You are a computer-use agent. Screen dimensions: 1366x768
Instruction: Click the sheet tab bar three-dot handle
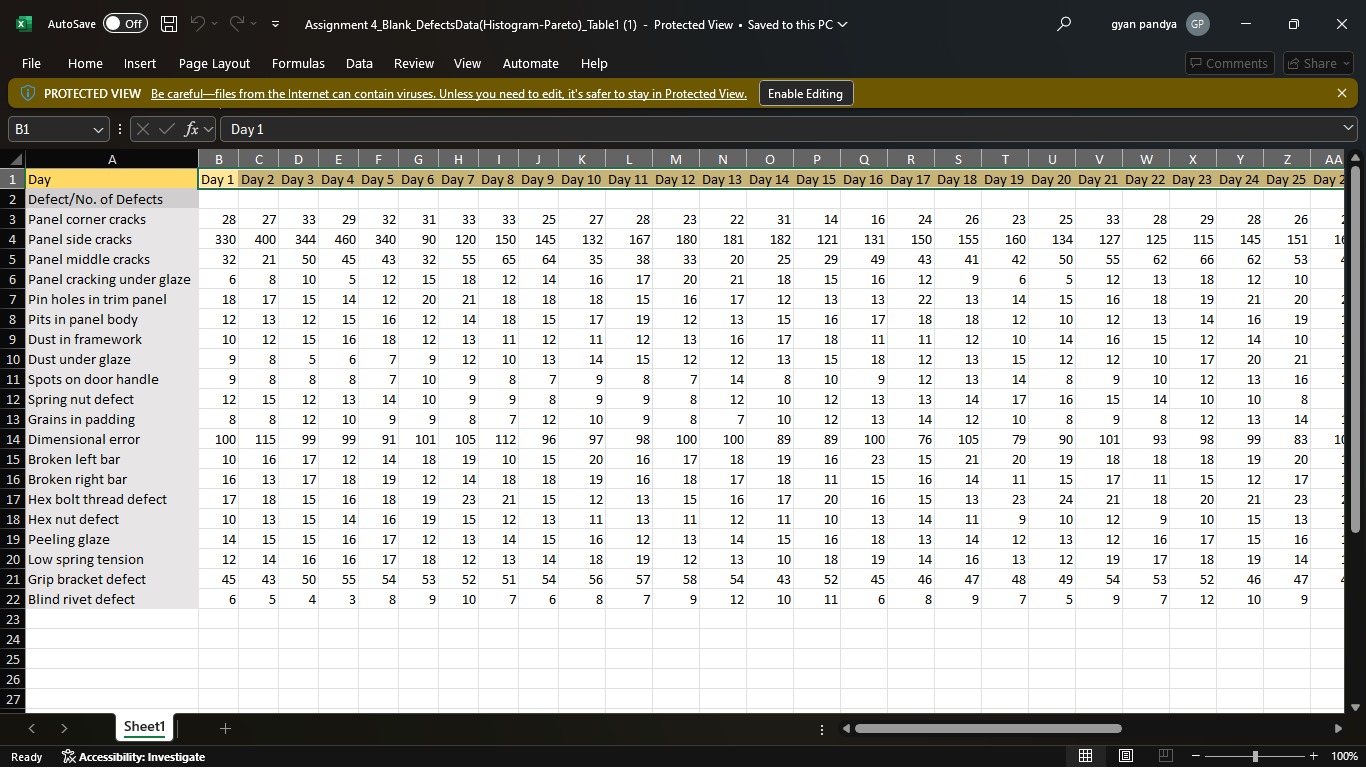tap(822, 729)
